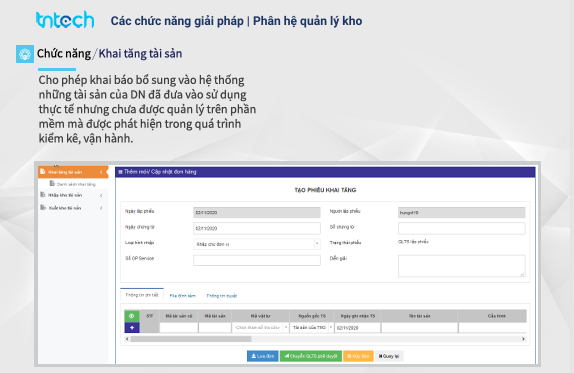Click the Người lập phiếu field

pos(462,213)
